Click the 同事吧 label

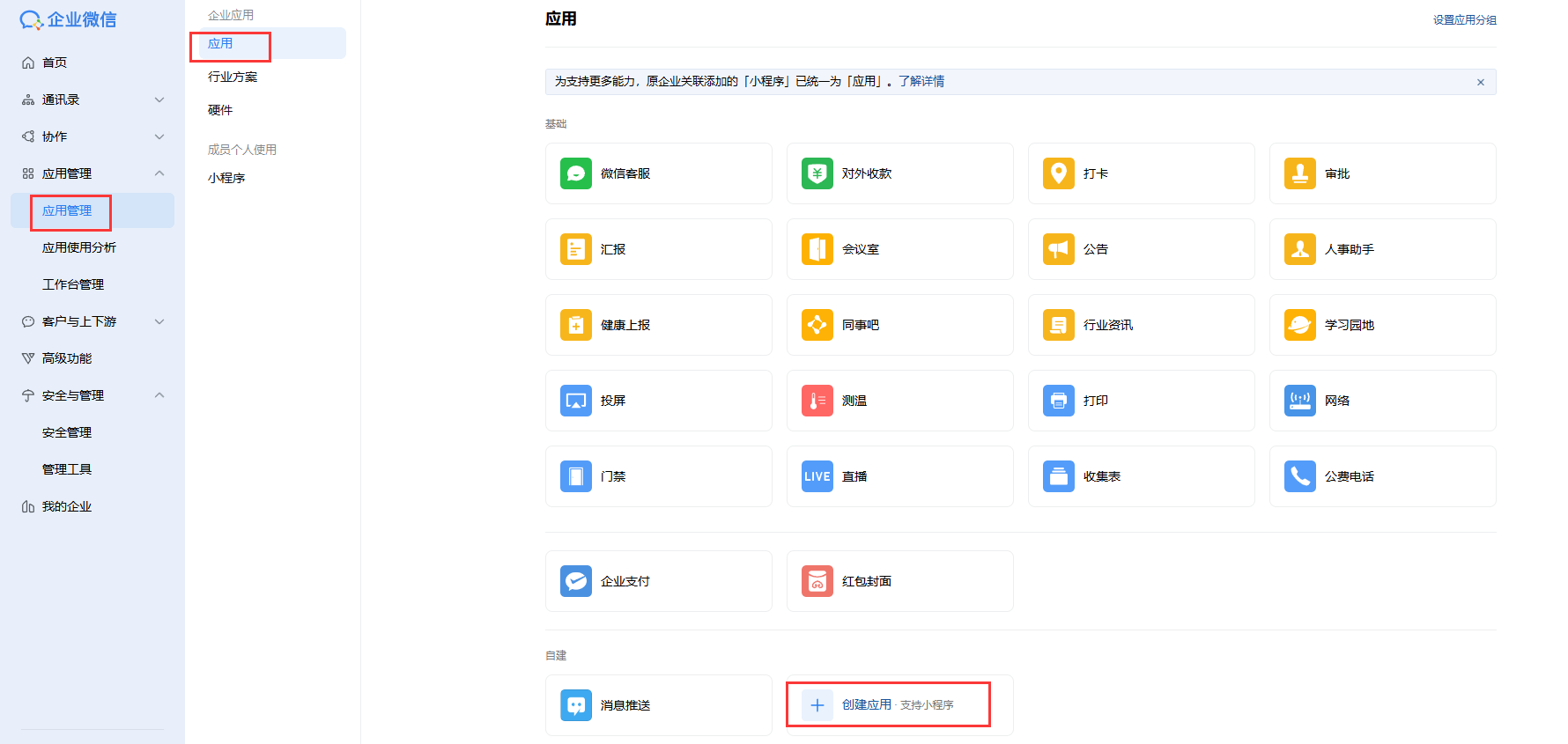(861, 325)
